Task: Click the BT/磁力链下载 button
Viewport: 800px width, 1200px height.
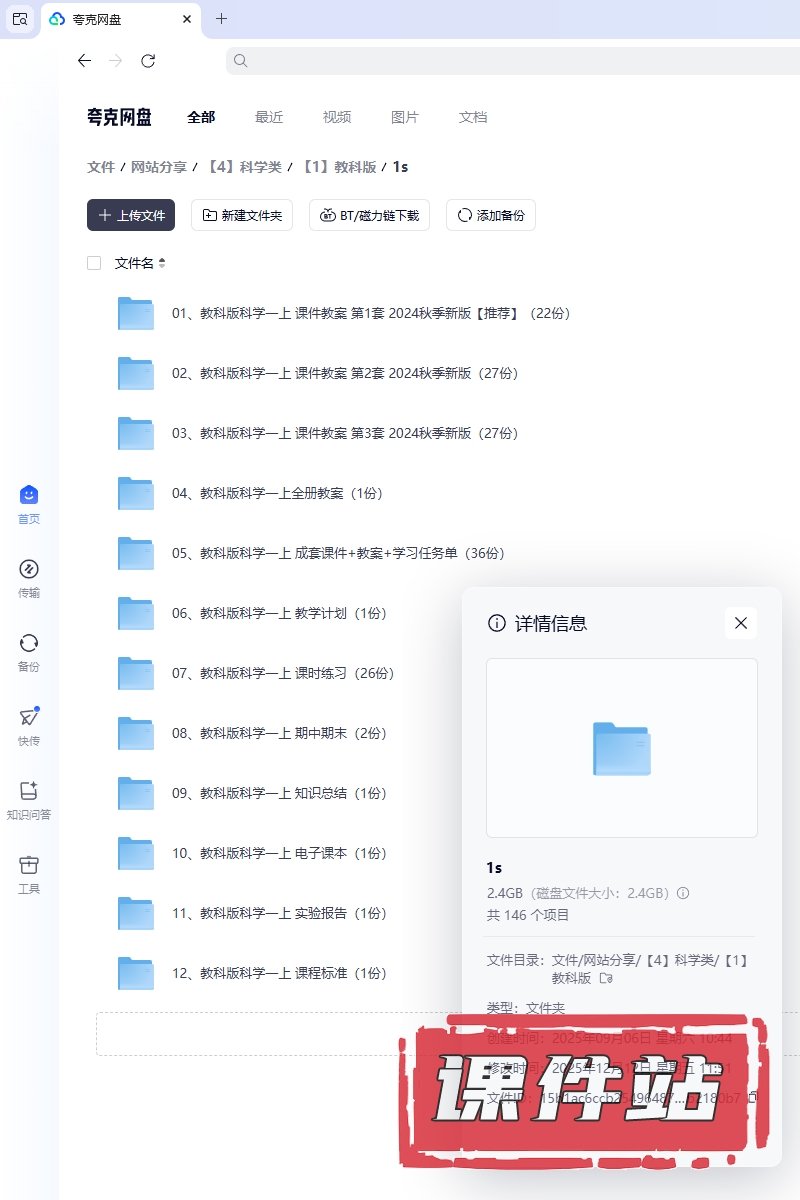Action: tap(370, 215)
